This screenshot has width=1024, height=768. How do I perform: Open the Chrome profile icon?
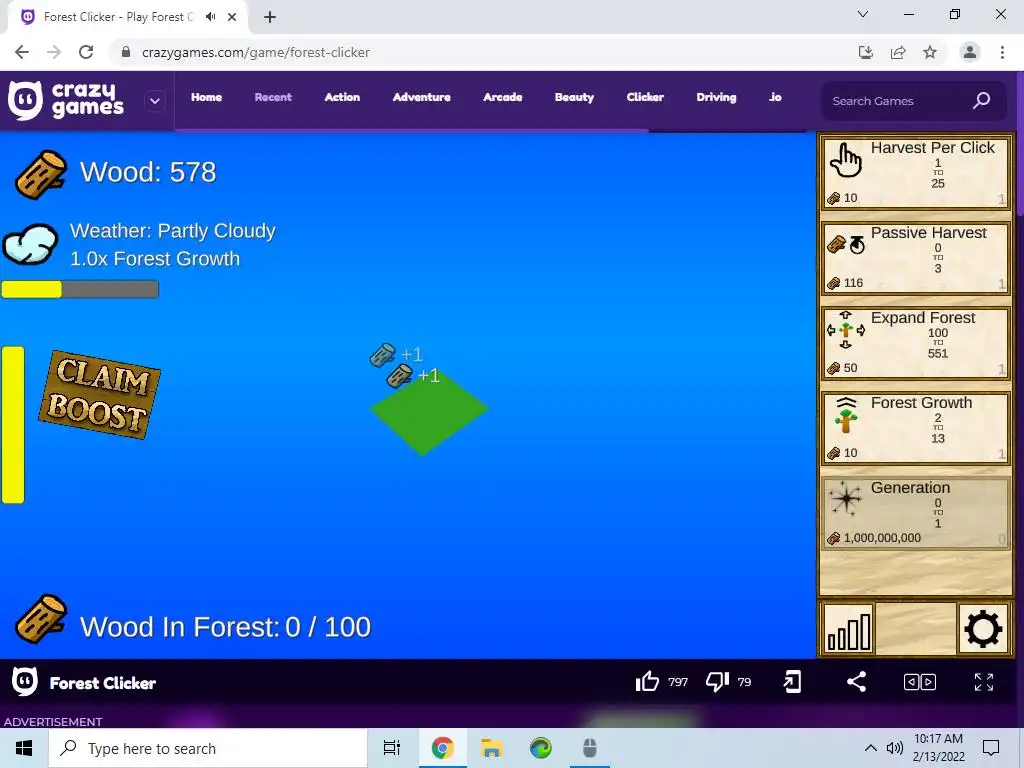(x=970, y=52)
